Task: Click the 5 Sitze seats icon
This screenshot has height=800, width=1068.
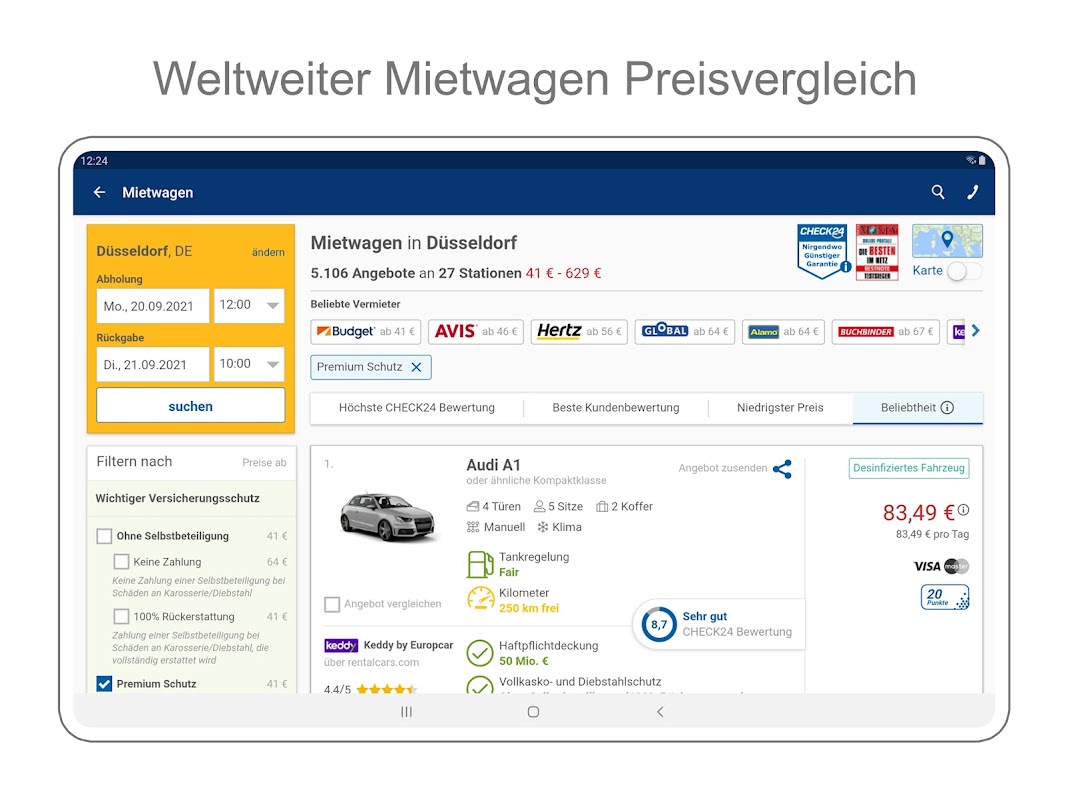Action: point(539,507)
